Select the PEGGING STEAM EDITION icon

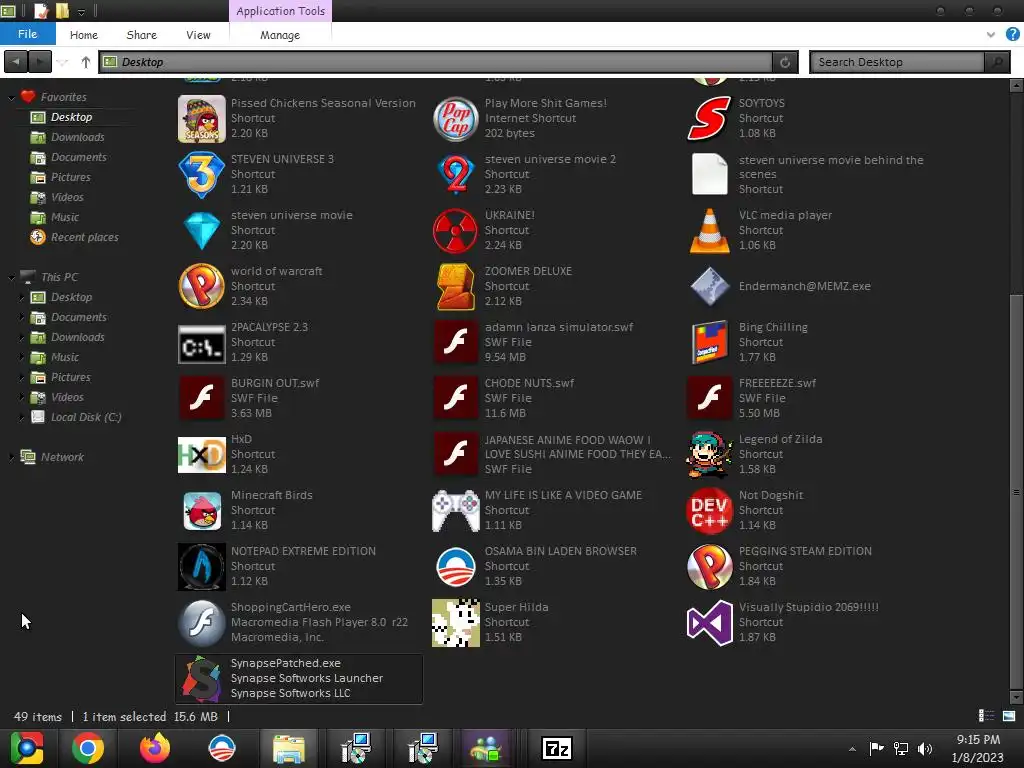709,567
